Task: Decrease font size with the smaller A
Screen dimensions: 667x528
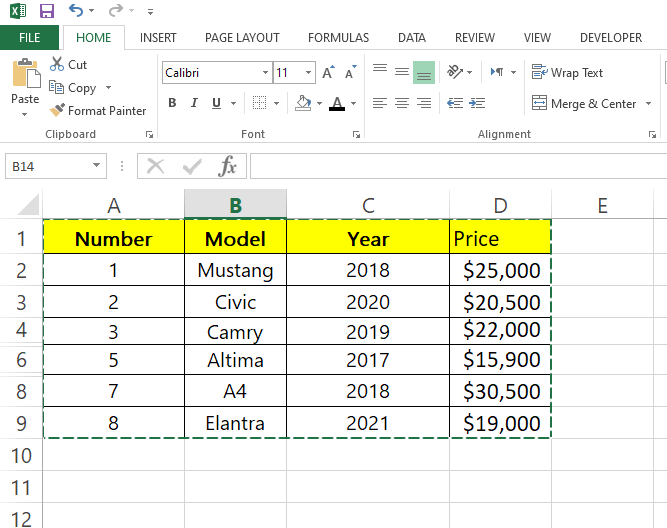Action: point(351,72)
